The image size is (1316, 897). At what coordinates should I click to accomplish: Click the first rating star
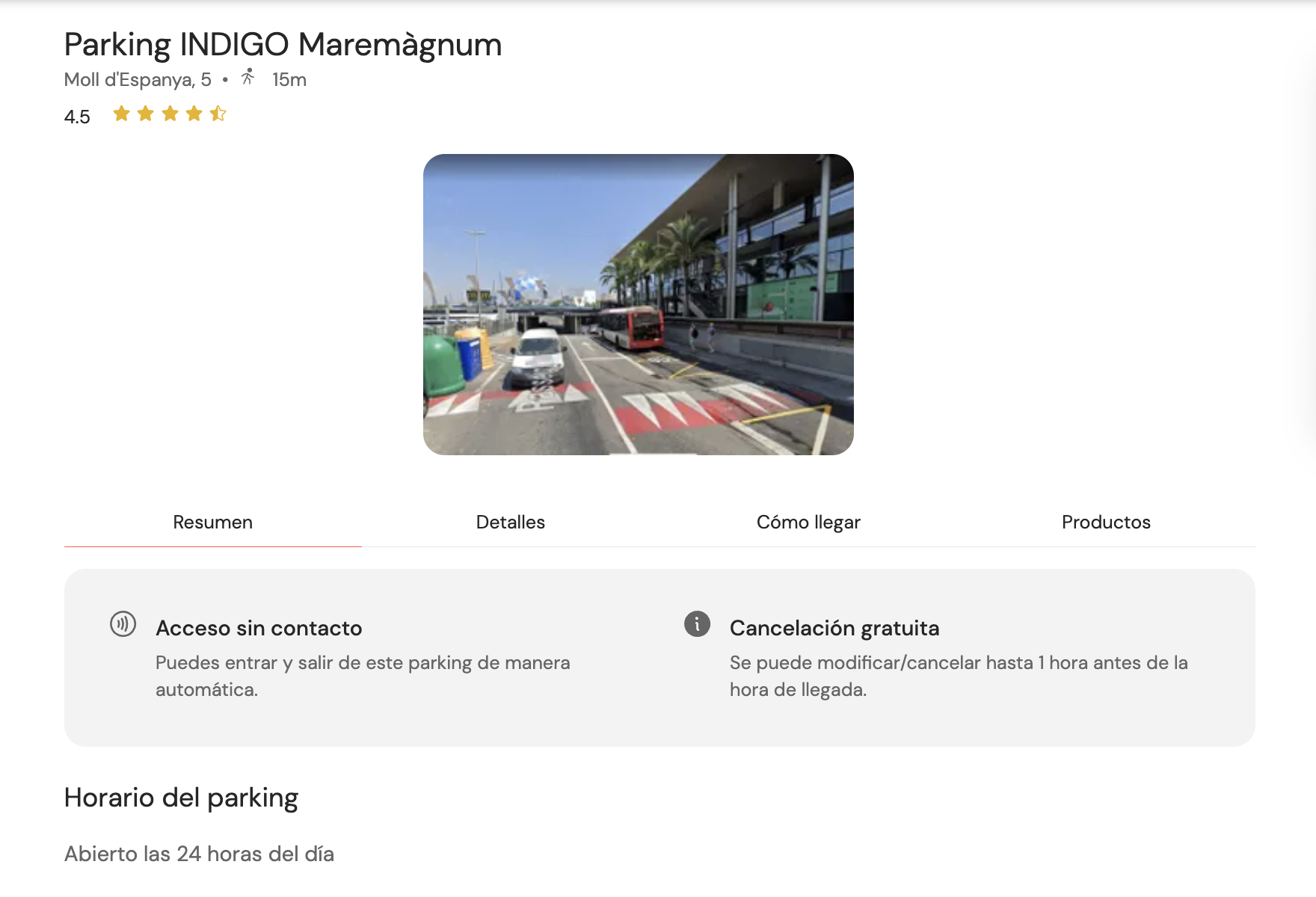(121, 114)
